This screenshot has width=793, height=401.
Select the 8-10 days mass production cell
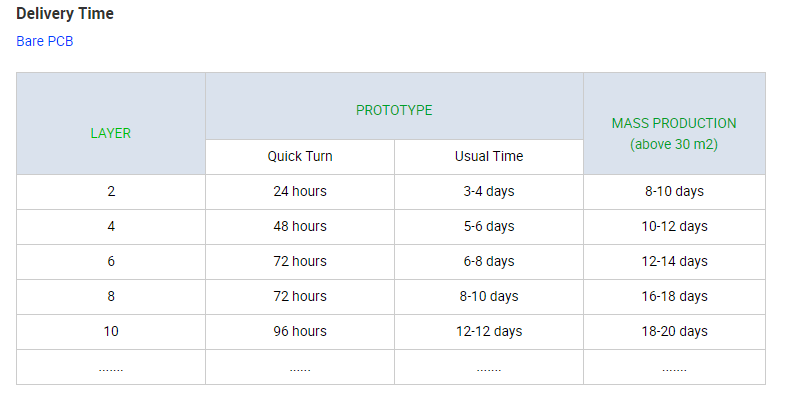[674, 192]
